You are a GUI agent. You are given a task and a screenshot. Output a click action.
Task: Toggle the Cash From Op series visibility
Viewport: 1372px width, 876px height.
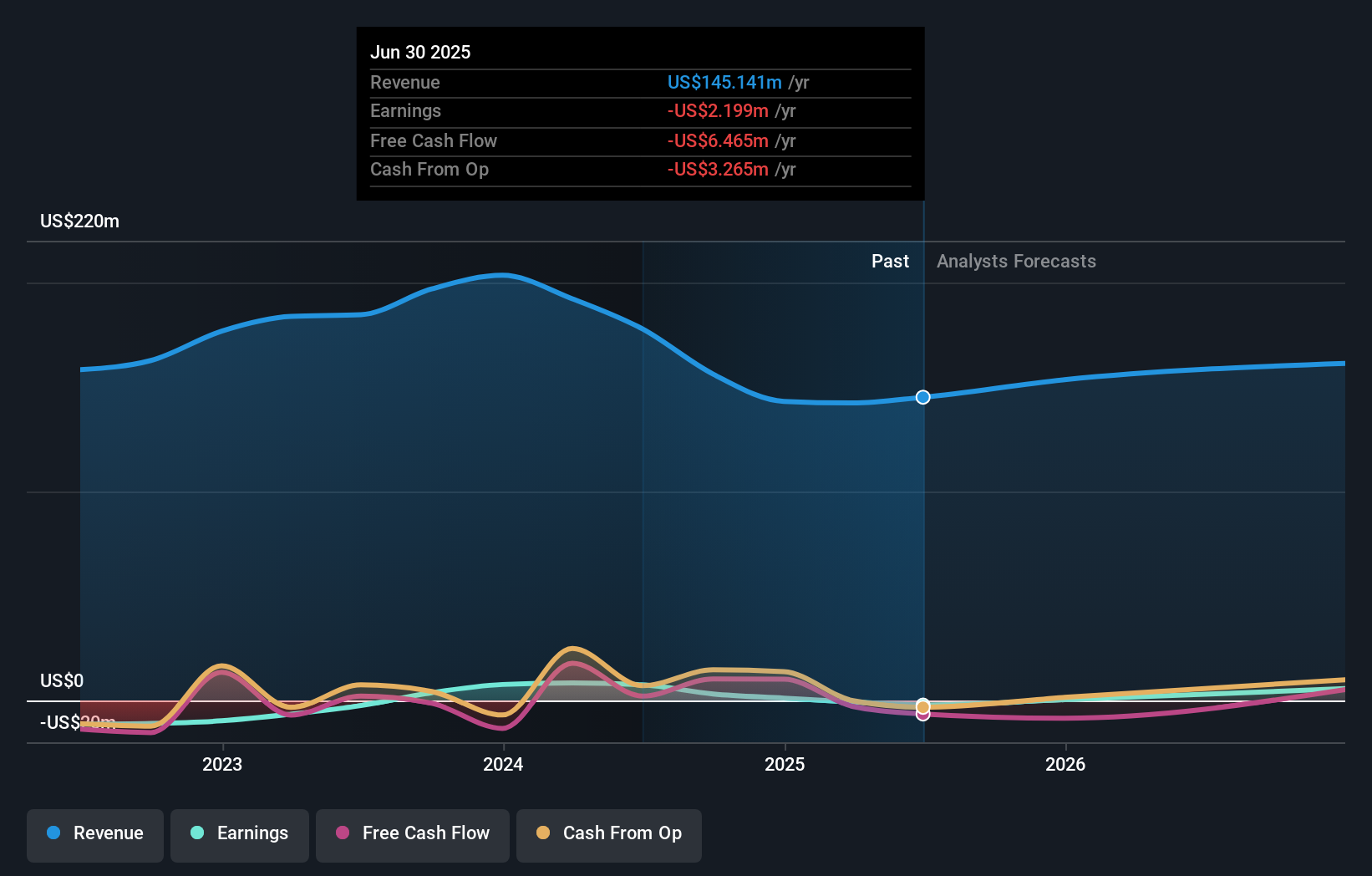[x=608, y=833]
